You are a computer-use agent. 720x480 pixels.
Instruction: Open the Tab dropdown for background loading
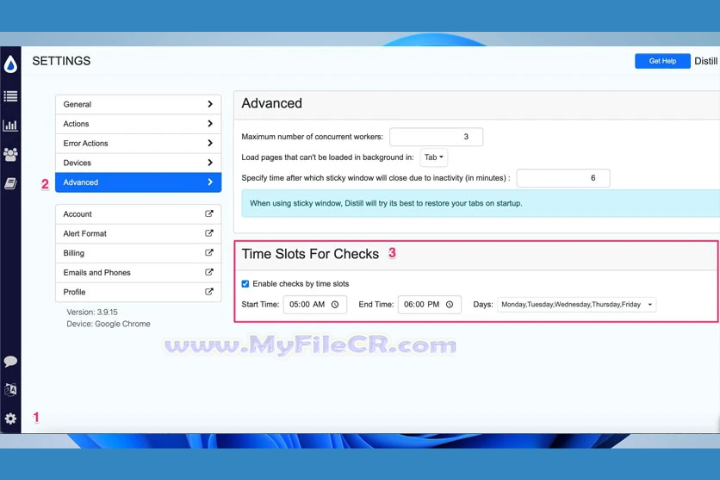pyautogui.click(x=434, y=157)
